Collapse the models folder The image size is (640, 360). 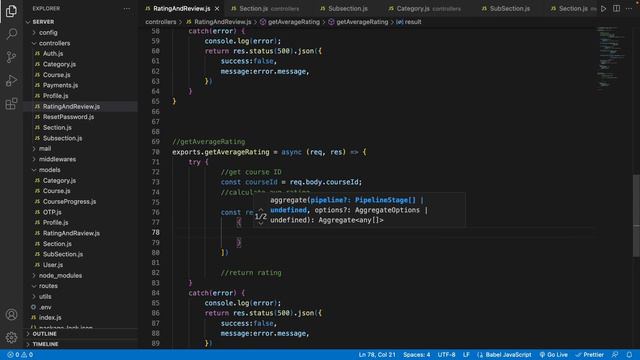[80, 170]
